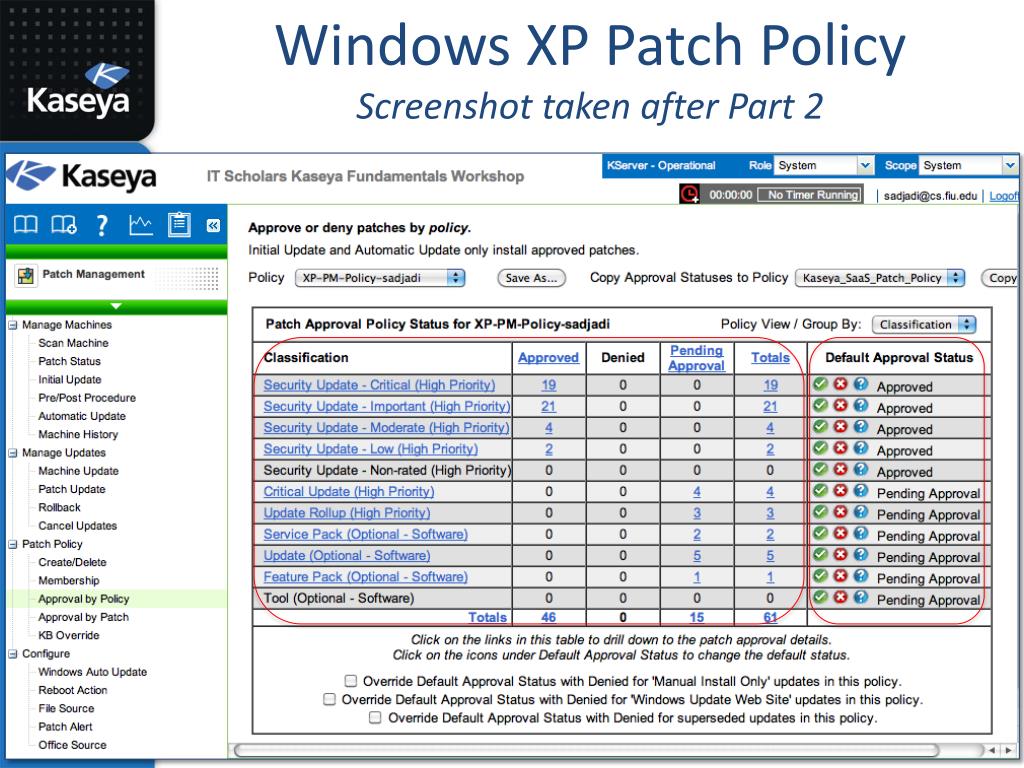Click green check for Update Rollup row
Viewport: 1024px width, 768px height.
point(821,512)
